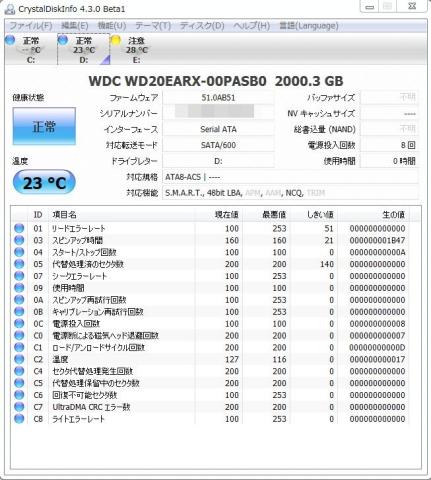Click the status icon of attribute 09 使用時間
The image size is (431, 480).
point(19,288)
